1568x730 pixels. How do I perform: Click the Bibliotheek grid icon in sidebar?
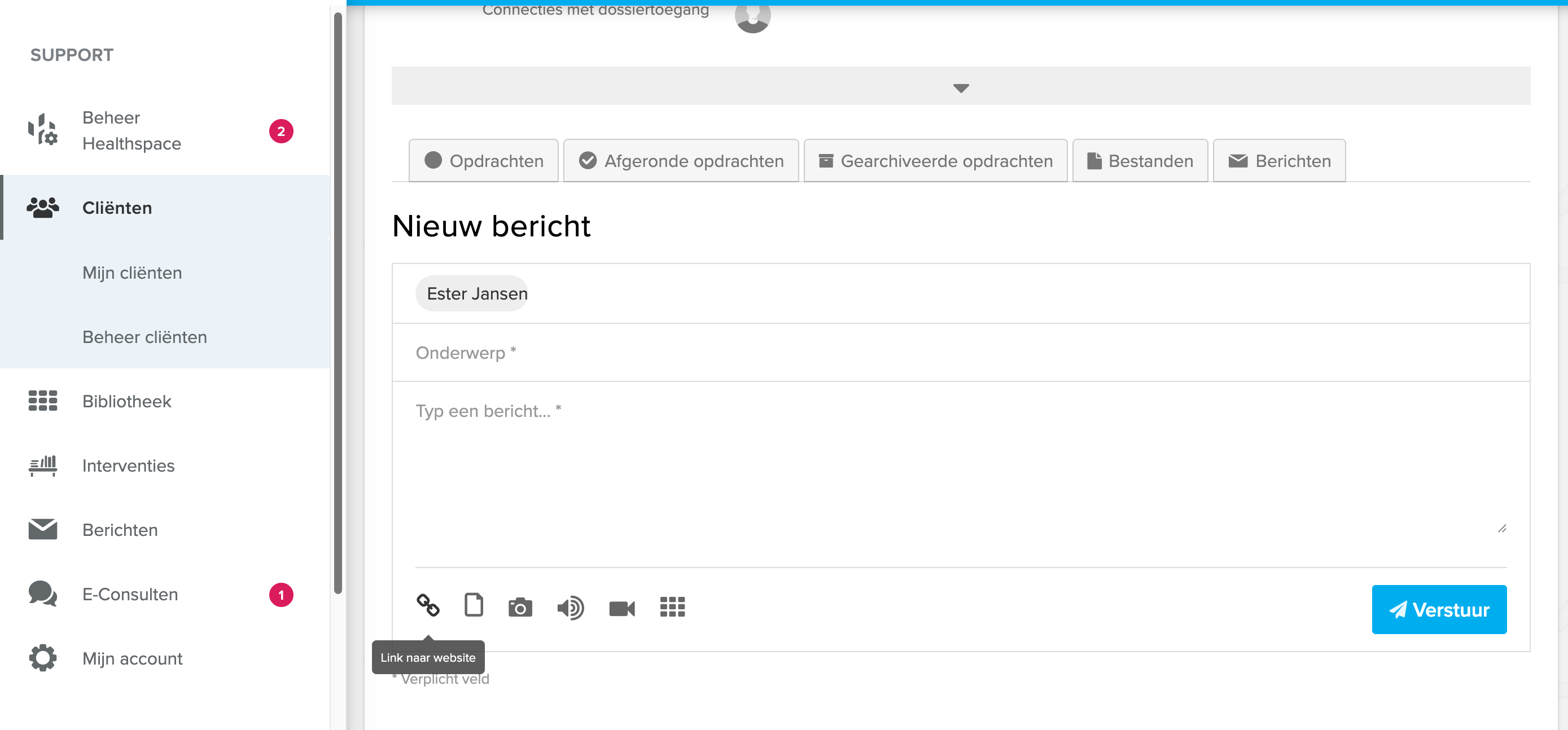(x=42, y=401)
